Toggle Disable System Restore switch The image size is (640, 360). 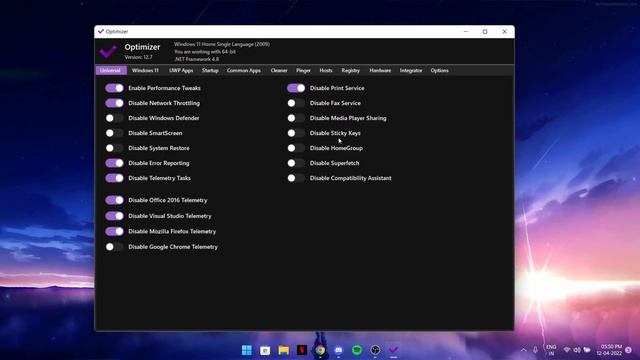(x=114, y=148)
